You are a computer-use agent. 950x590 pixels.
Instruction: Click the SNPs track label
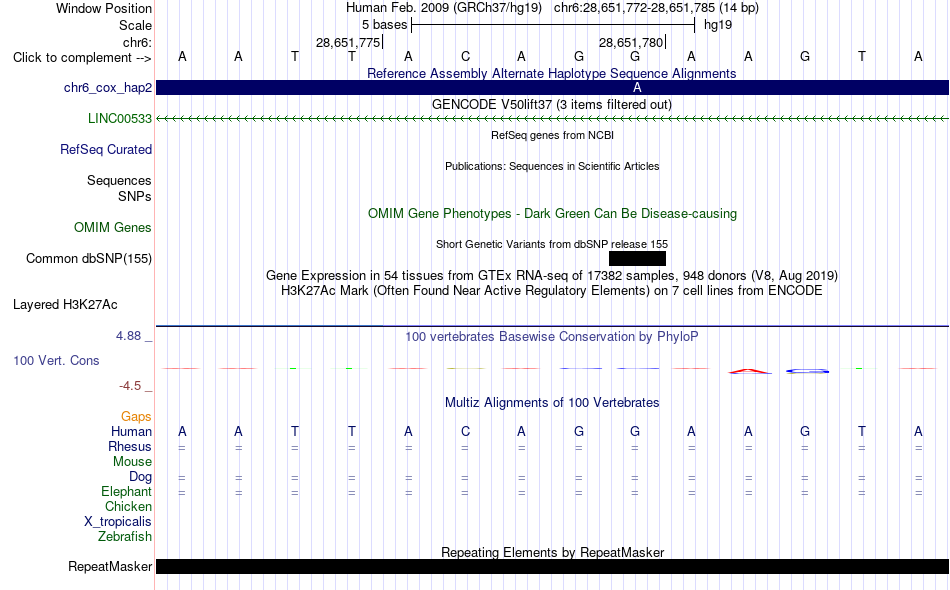coord(135,196)
